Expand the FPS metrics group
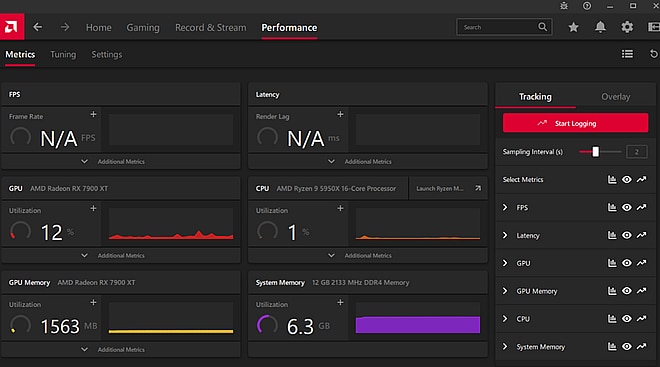660x367 pixels. click(505, 207)
